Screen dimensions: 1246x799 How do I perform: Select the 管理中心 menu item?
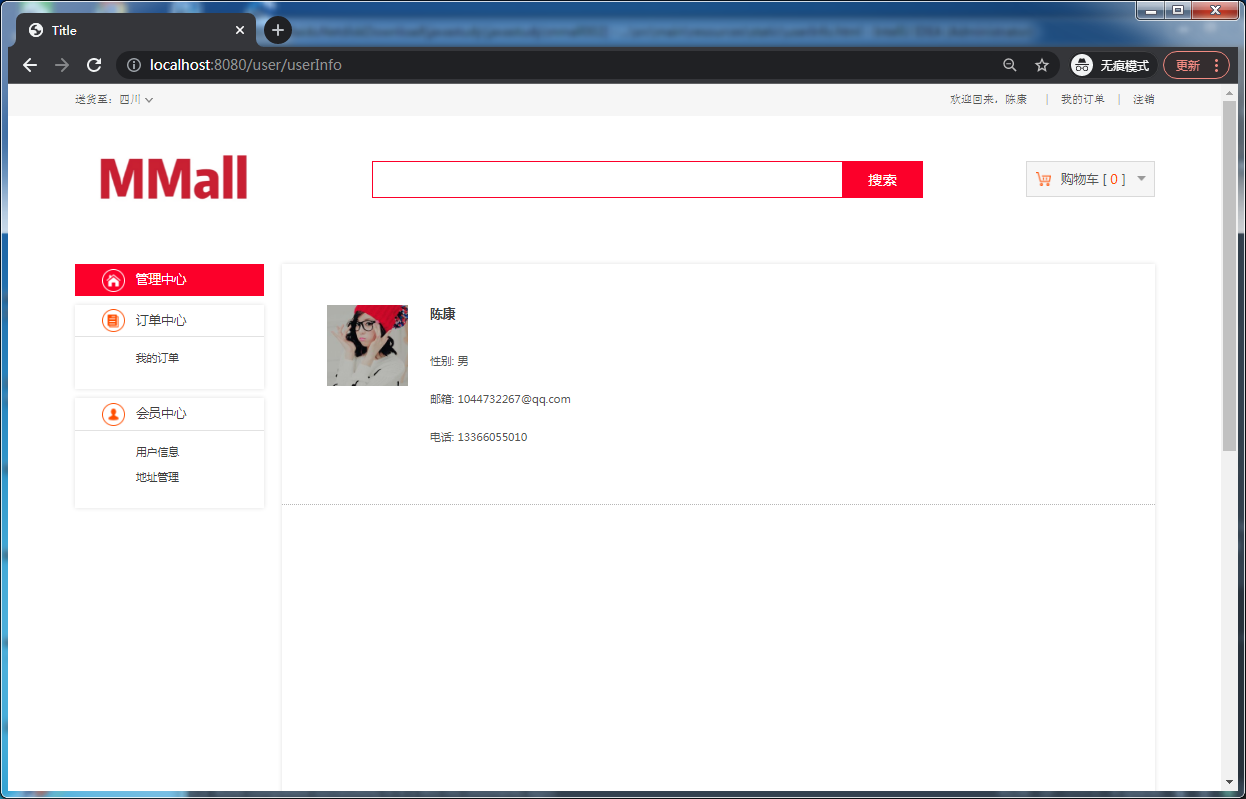tap(169, 280)
